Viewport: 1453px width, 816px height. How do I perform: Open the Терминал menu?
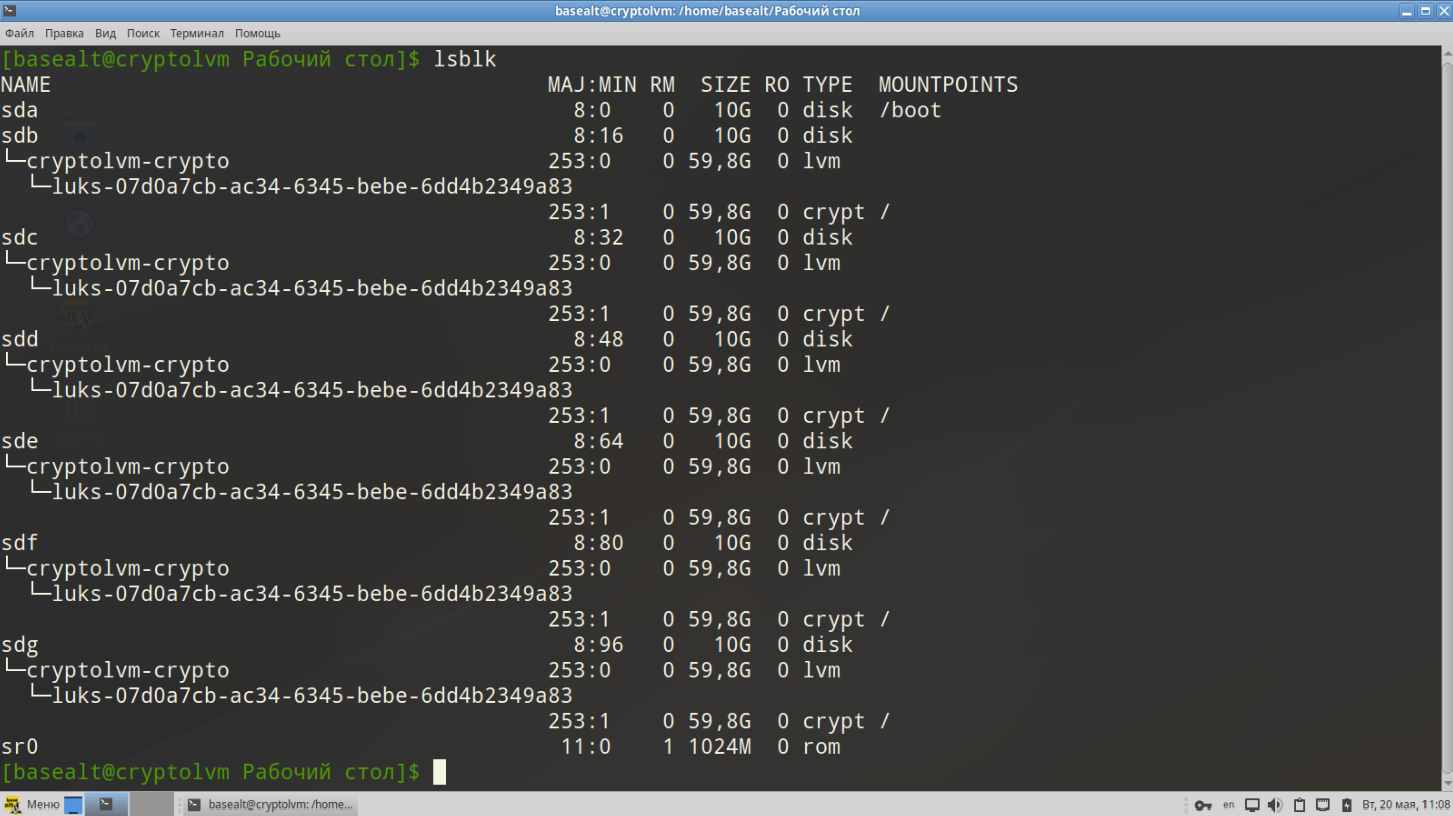click(x=197, y=33)
